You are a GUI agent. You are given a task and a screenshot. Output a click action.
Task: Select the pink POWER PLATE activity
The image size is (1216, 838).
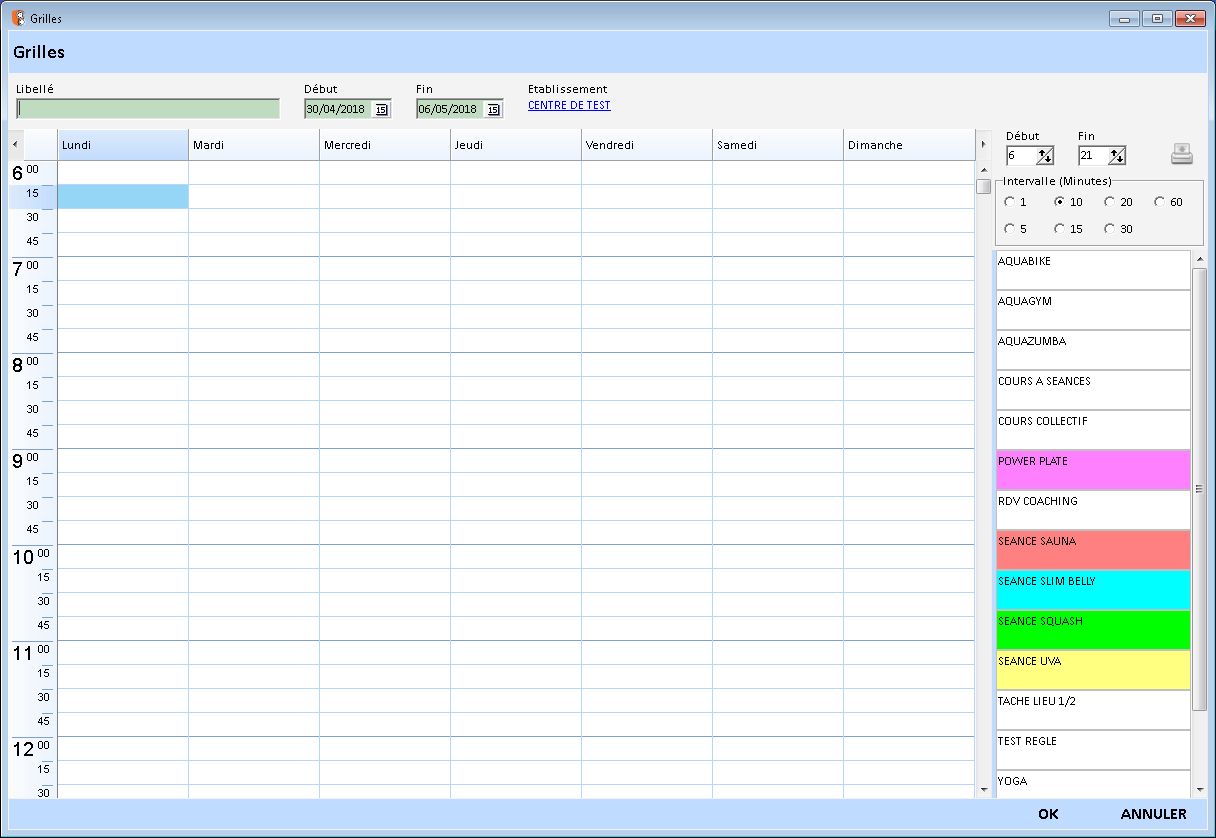click(1092, 470)
